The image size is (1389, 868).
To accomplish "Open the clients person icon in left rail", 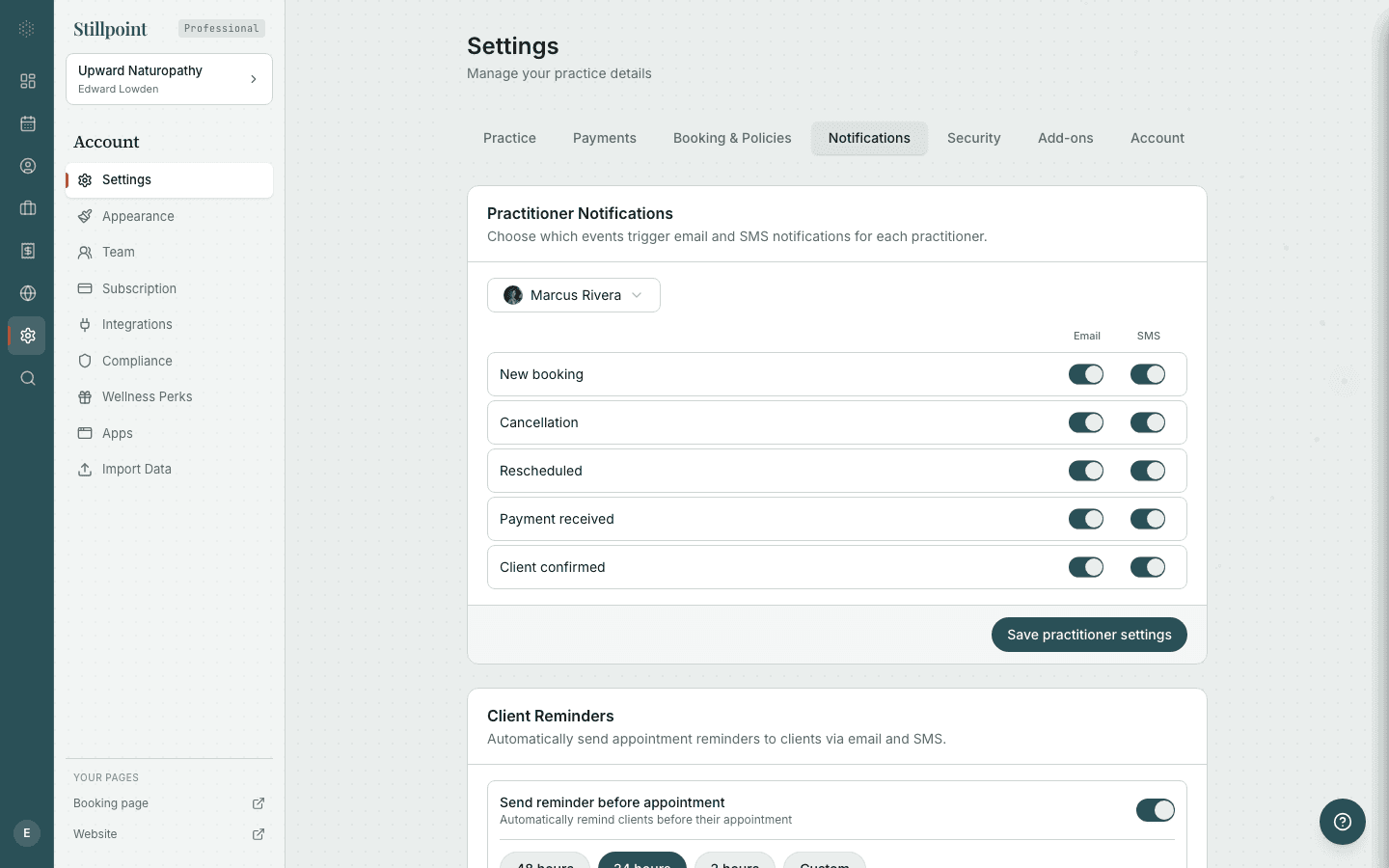I will tap(28, 166).
